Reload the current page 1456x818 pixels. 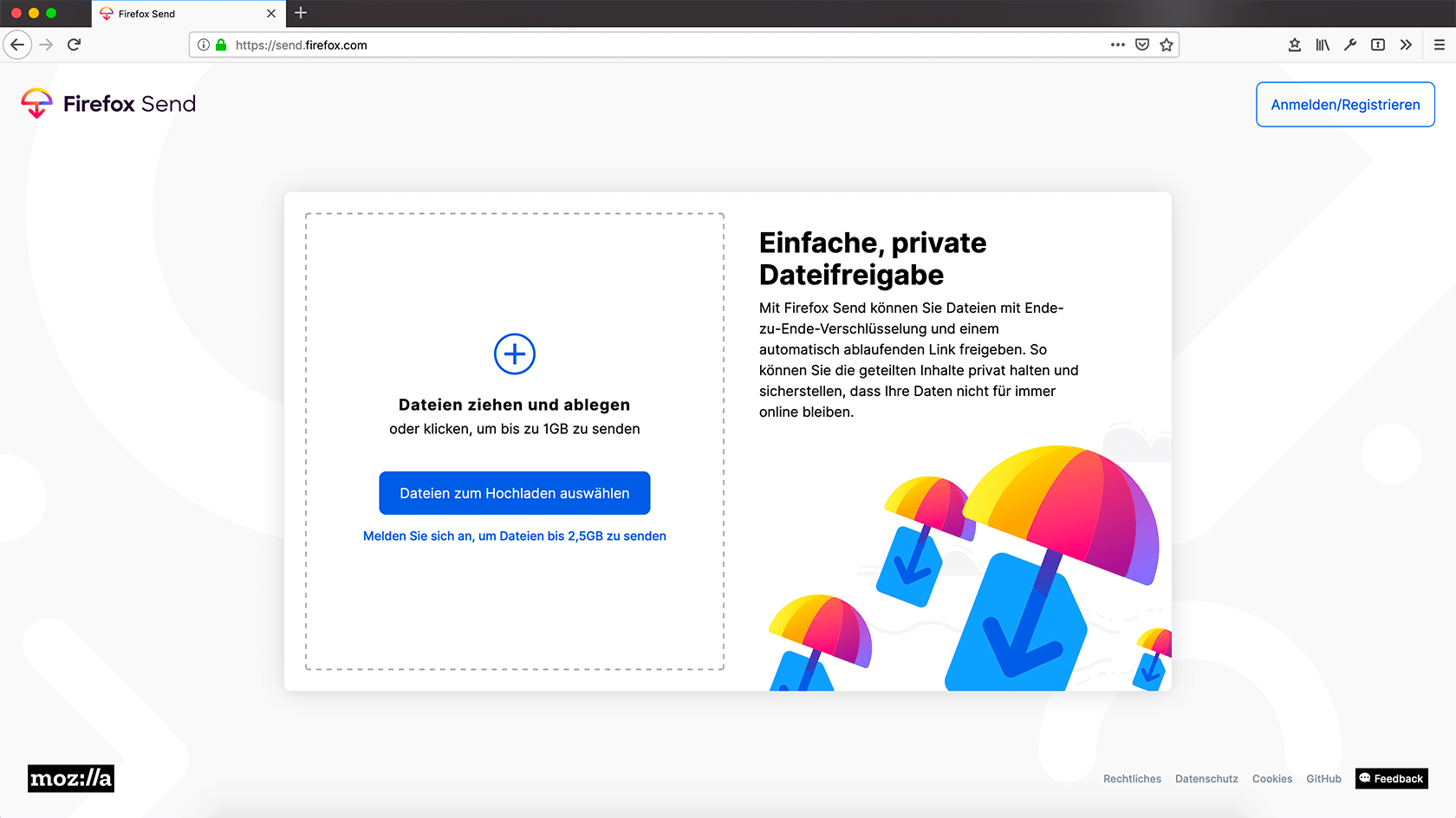coord(75,45)
